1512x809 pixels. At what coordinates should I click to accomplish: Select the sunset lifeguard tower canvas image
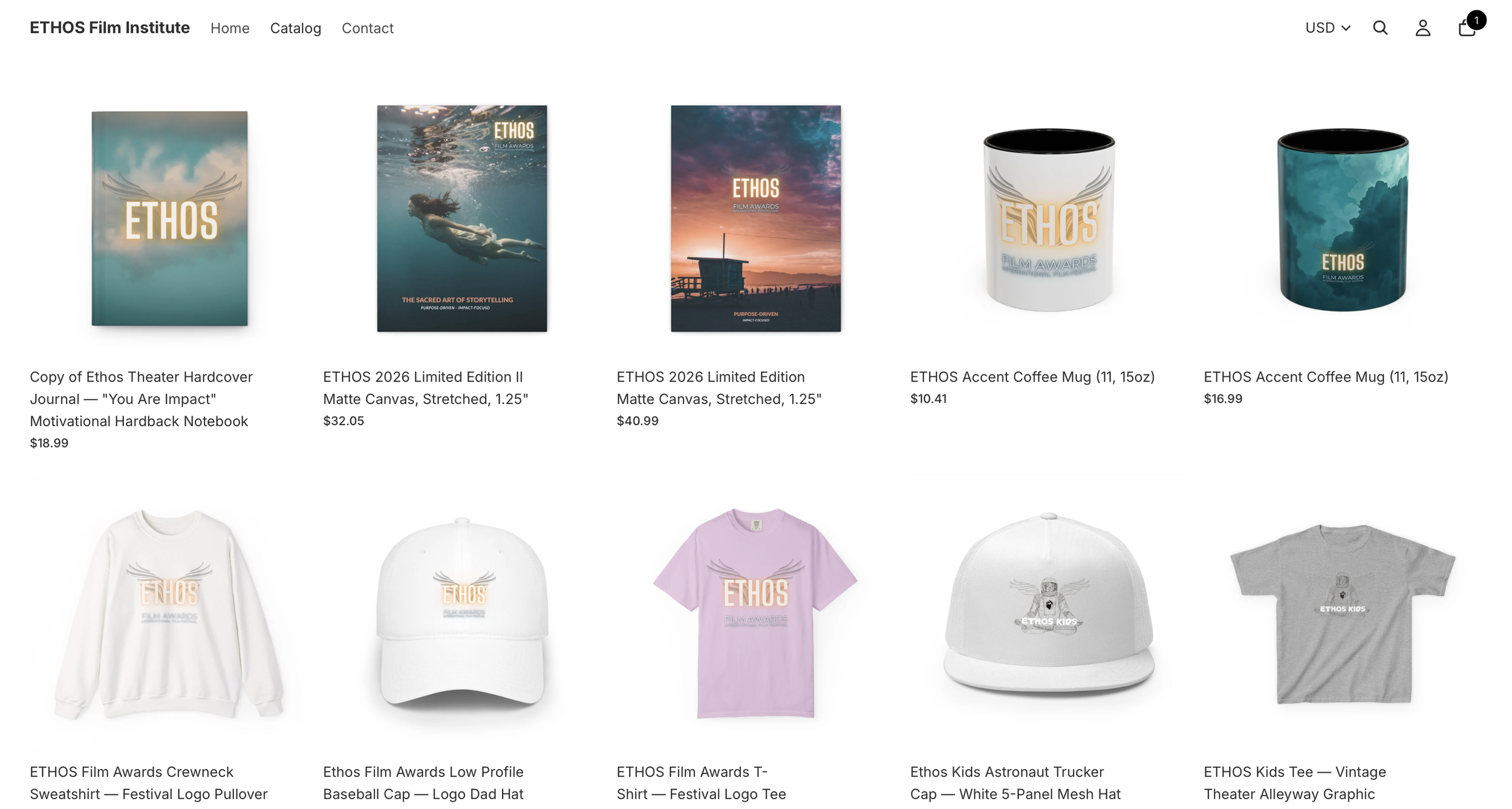756,218
